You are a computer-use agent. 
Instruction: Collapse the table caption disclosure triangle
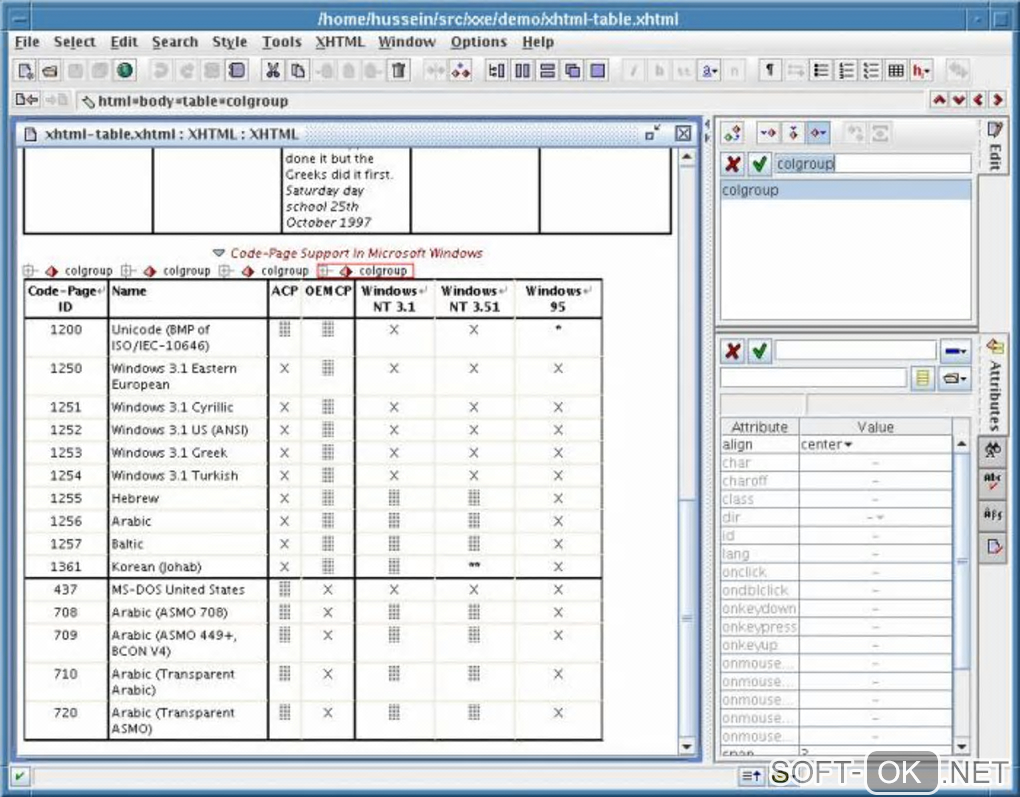coord(219,253)
